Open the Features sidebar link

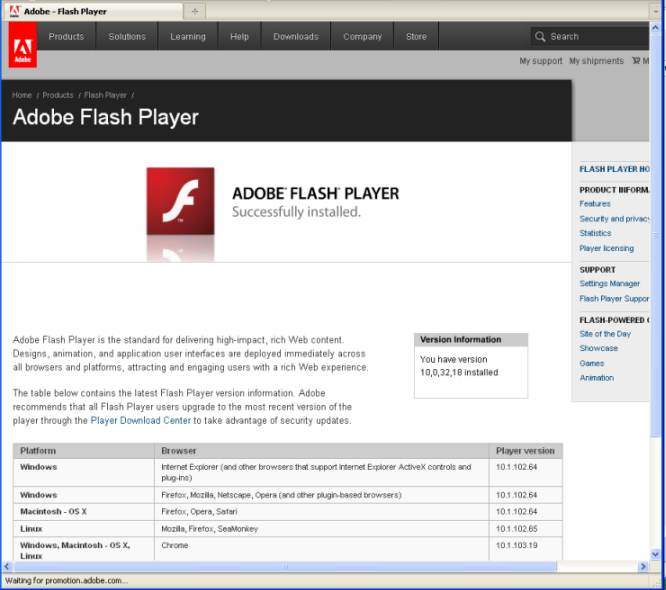pyautogui.click(x=595, y=204)
